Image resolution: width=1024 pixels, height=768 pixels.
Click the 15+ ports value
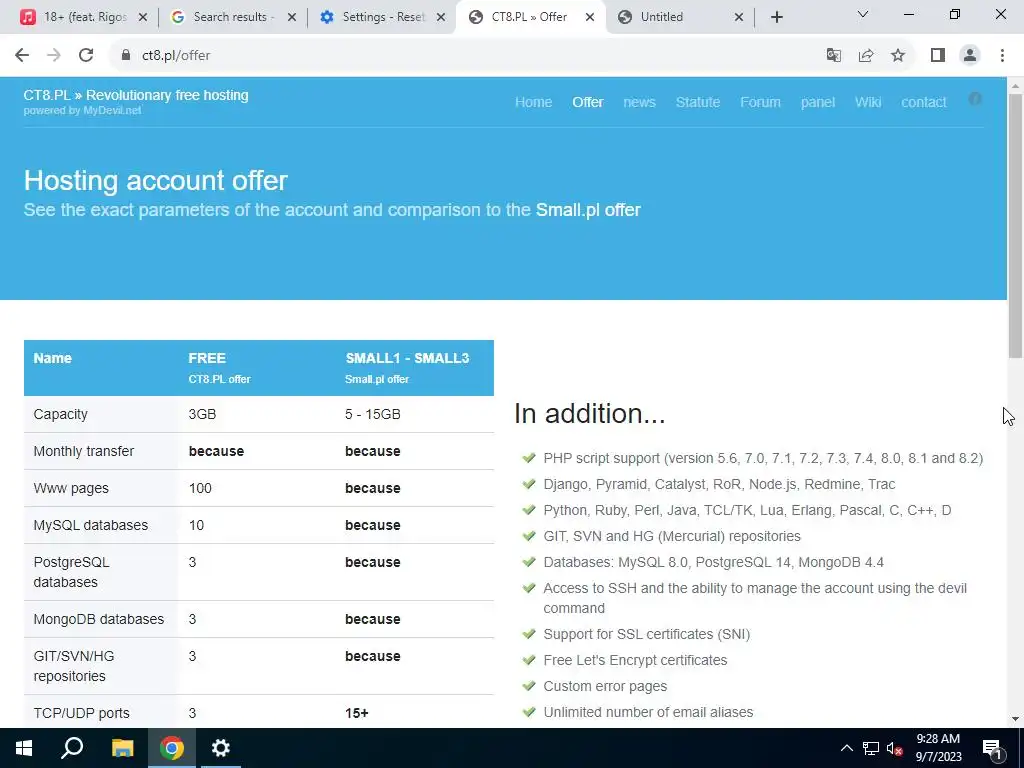coord(357,713)
